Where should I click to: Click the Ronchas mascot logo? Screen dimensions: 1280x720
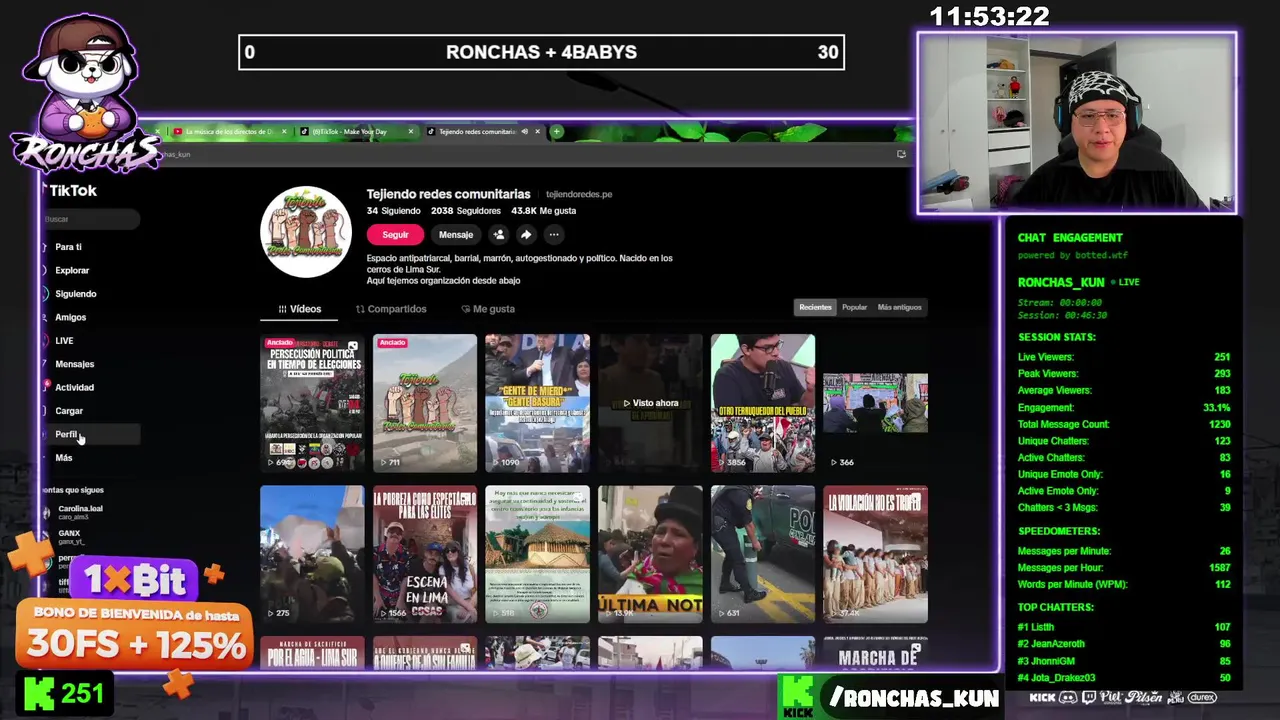pyautogui.click(x=85, y=95)
